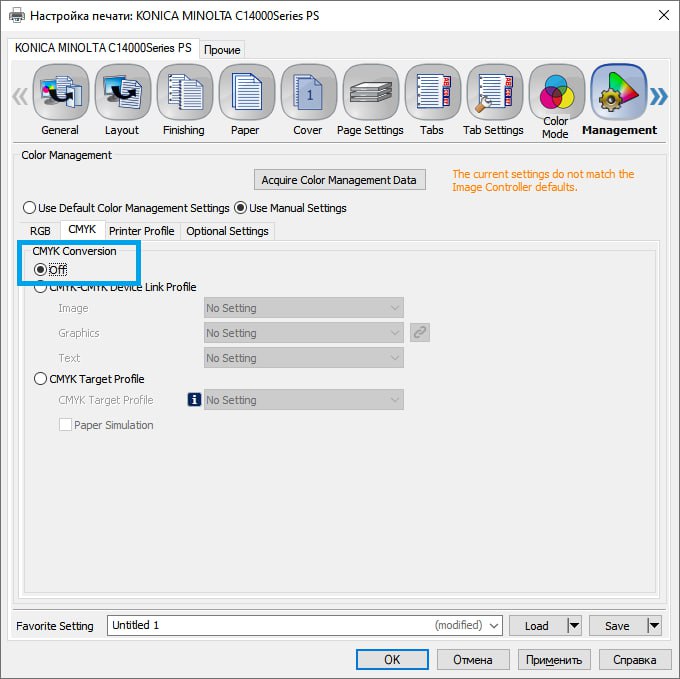The height and width of the screenshot is (679, 680).
Task: Toggle the Paper Simulation checkbox
Action: pyautogui.click(x=65, y=424)
